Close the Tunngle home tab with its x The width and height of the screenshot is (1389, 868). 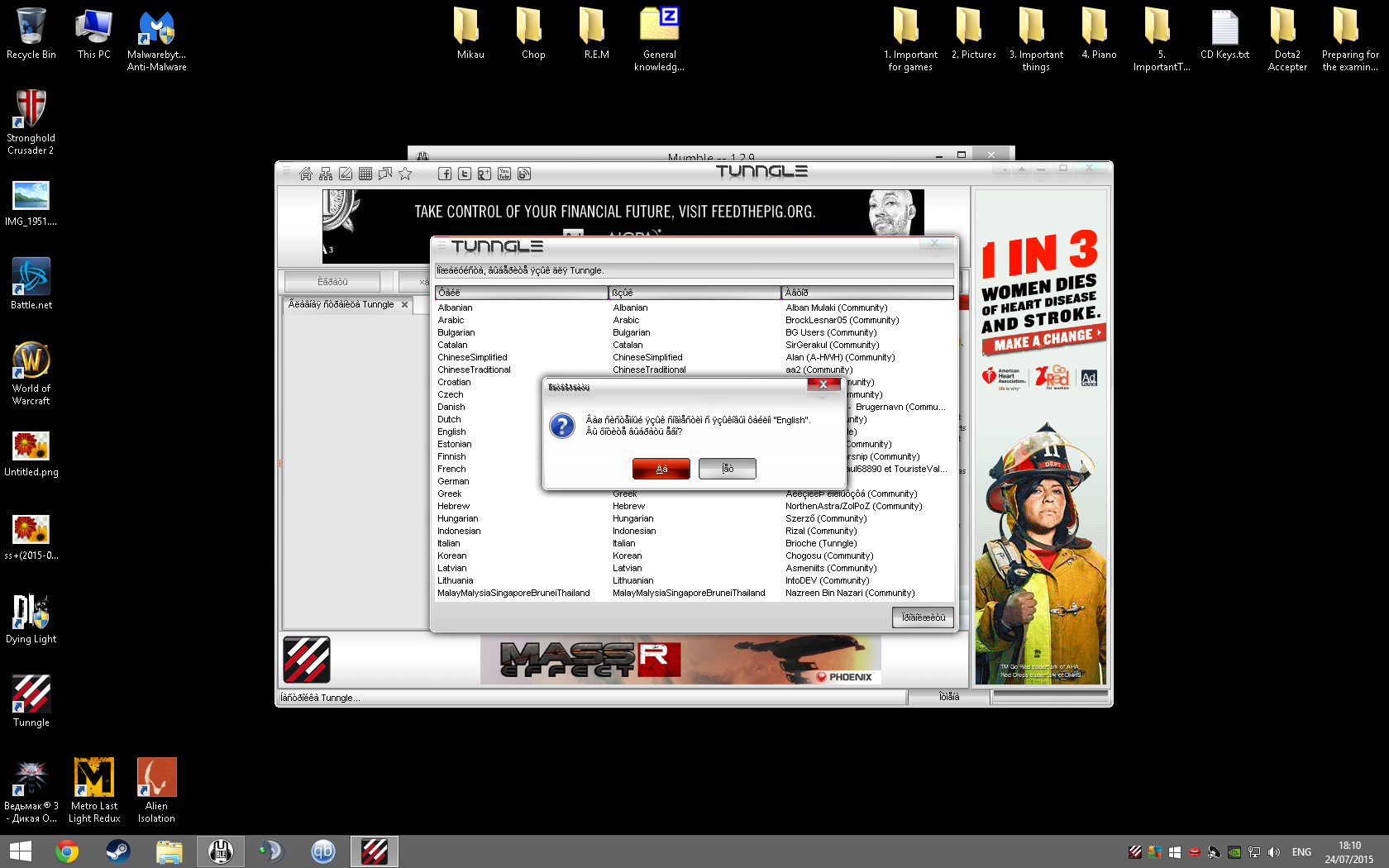tap(404, 305)
